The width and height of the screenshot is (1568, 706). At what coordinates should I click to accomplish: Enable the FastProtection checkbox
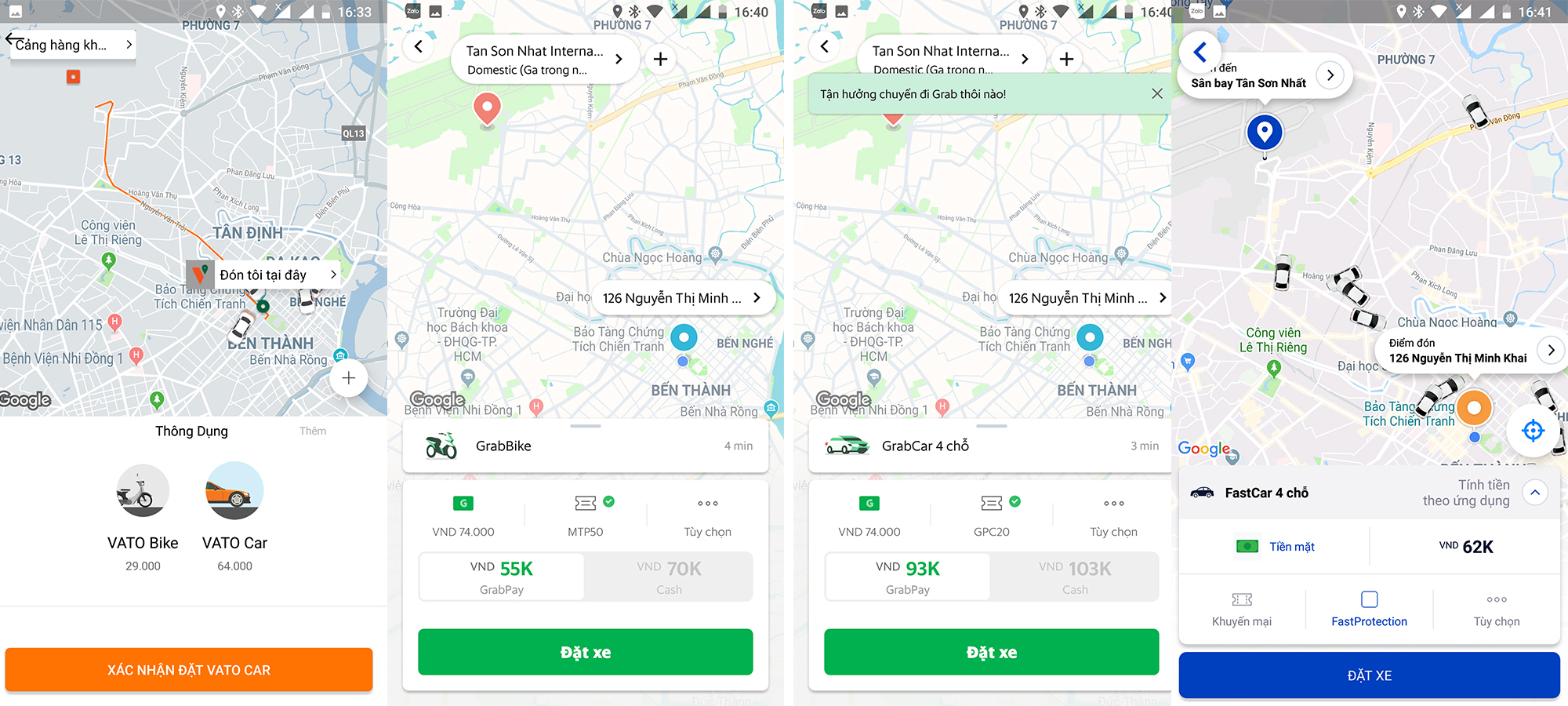point(1370,599)
